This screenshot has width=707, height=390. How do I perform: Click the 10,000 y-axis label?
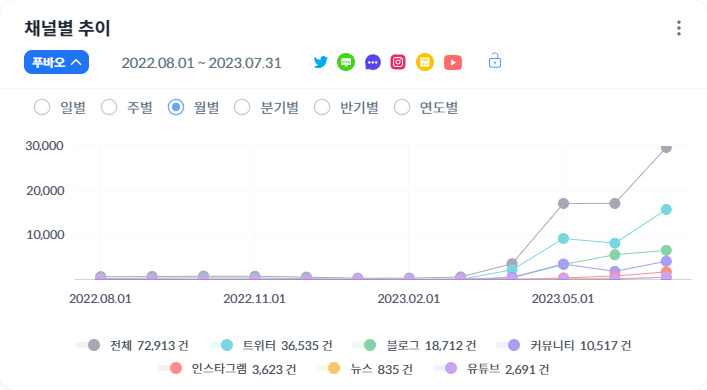[45, 234]
